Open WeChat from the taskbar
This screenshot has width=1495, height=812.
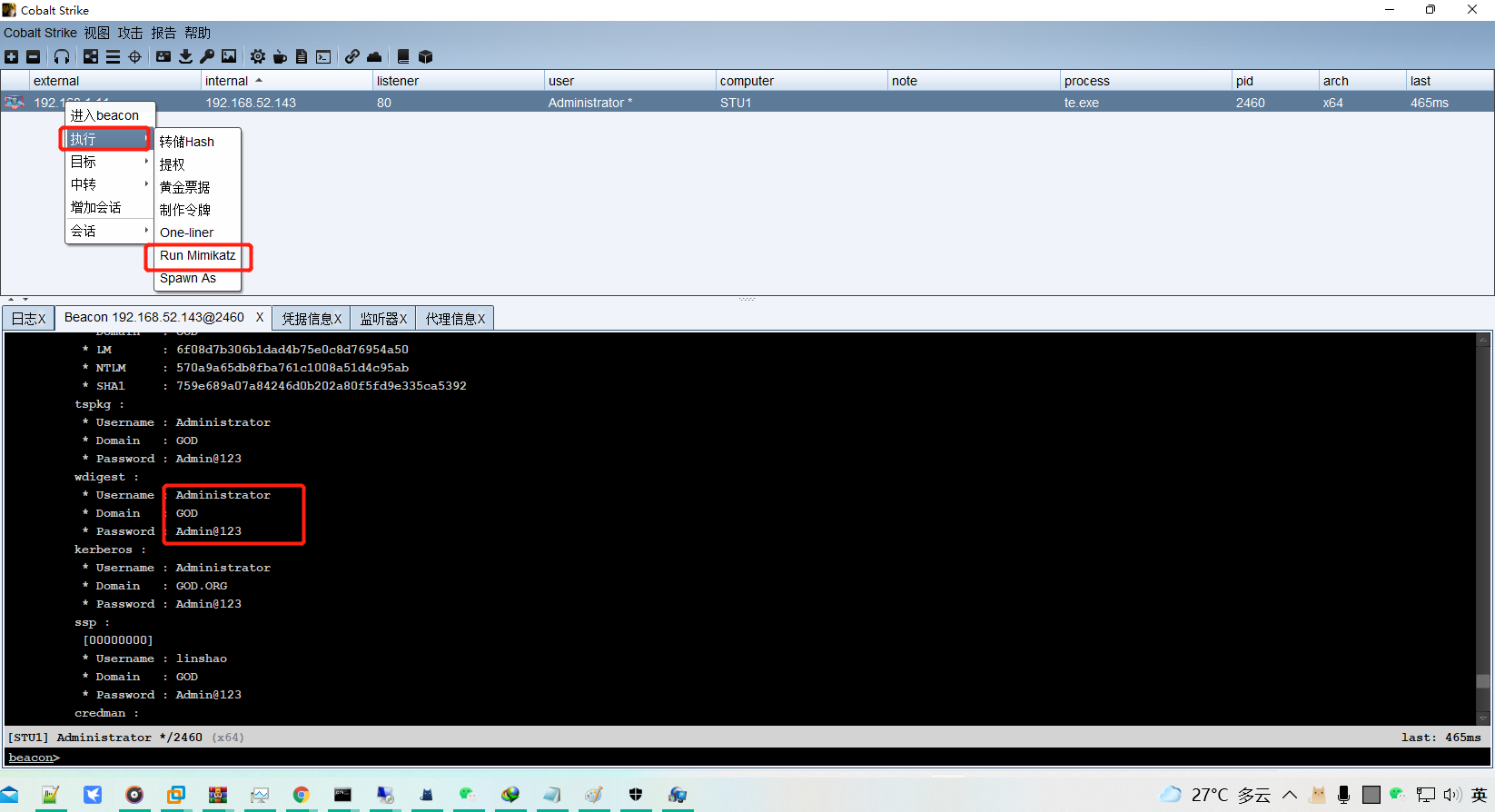[468, 795]
